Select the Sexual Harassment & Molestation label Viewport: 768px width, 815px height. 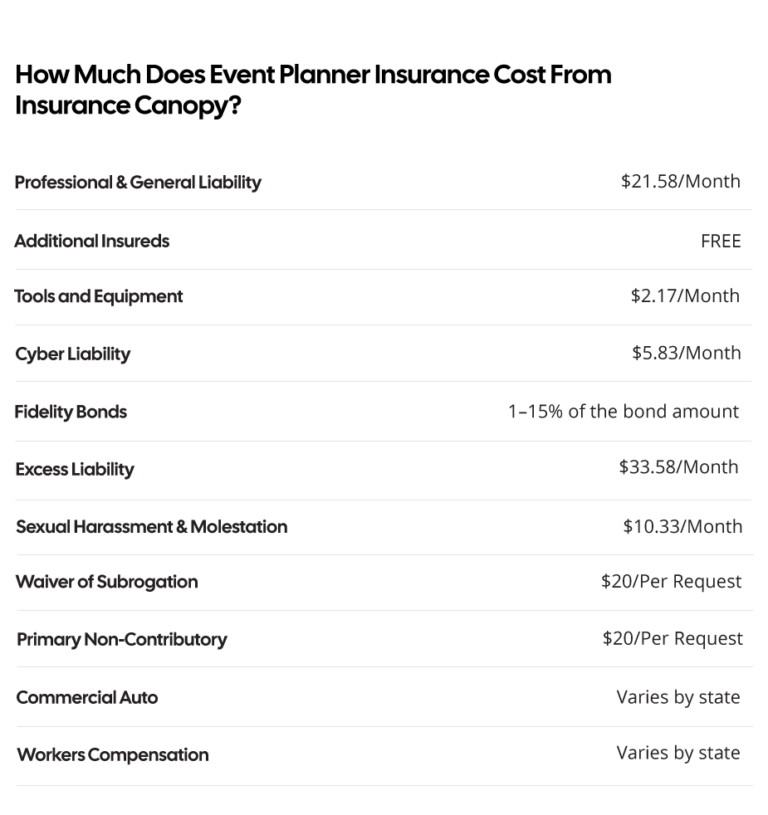click(x=152, y=526)
